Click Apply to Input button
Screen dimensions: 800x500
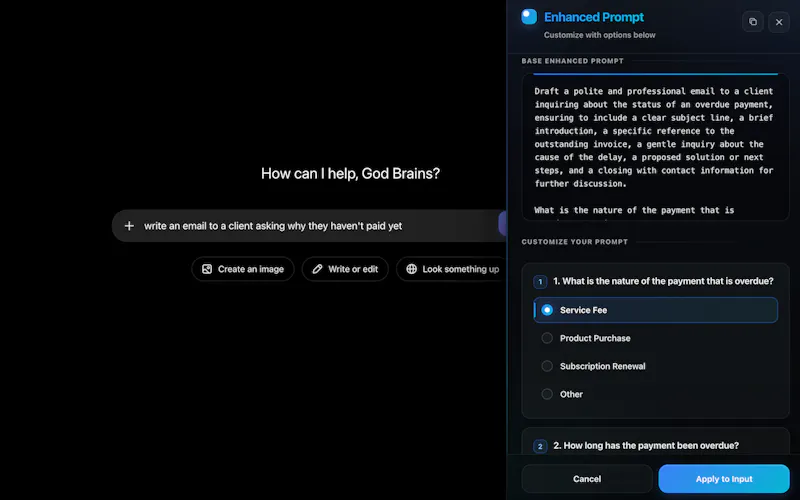pyautogui.click(x=724, y=479)
